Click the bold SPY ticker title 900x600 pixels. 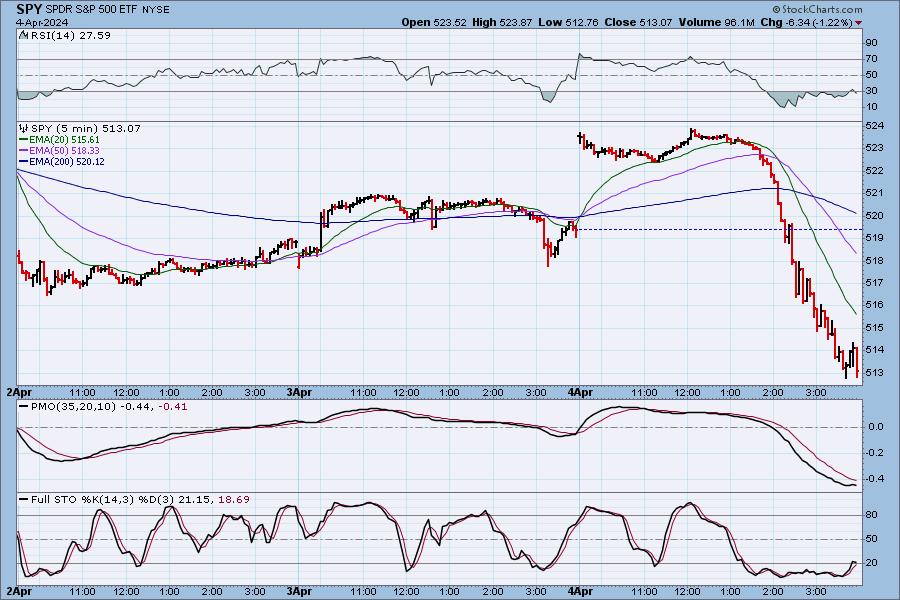coord(29,9)
